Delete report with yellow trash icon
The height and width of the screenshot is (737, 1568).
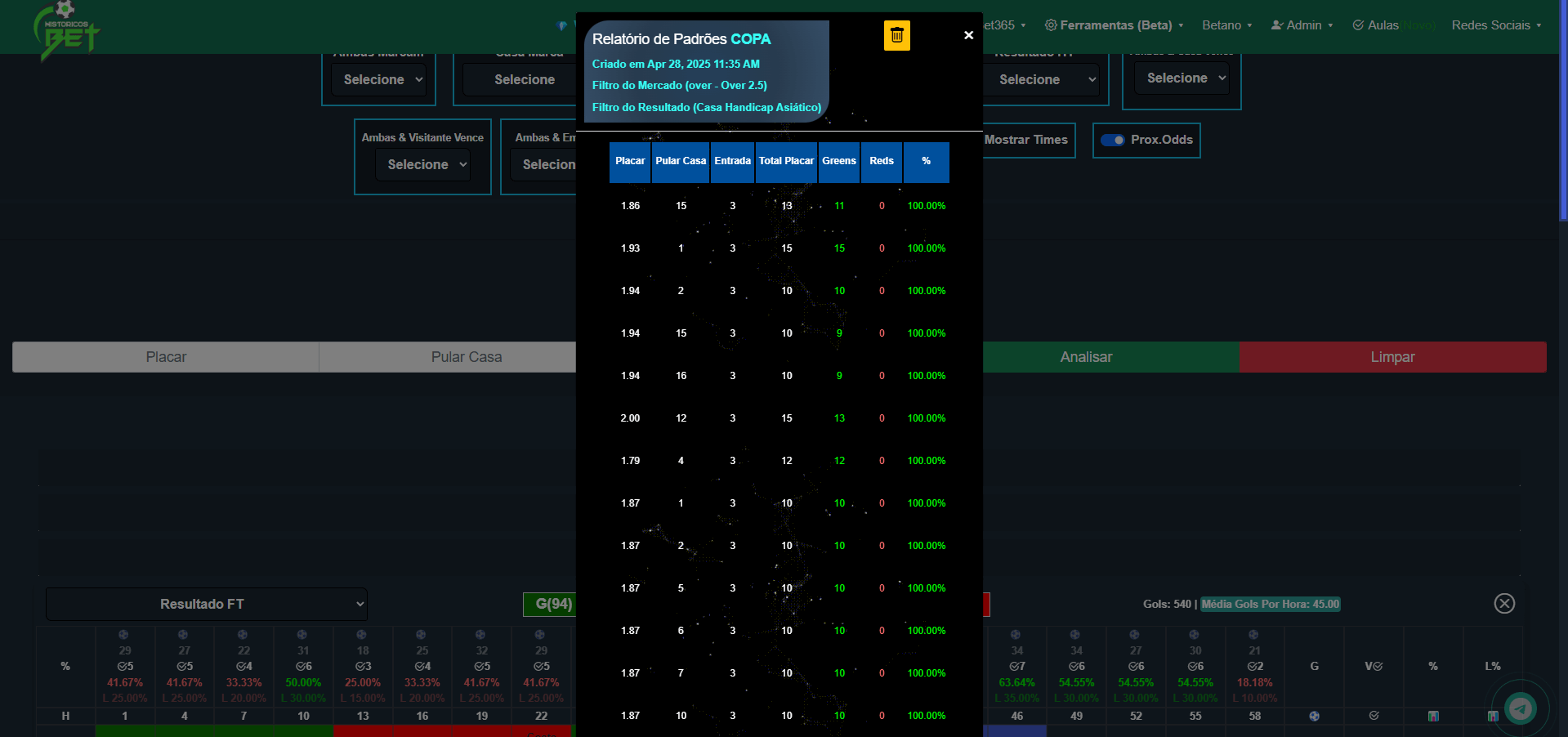[896, 35]
